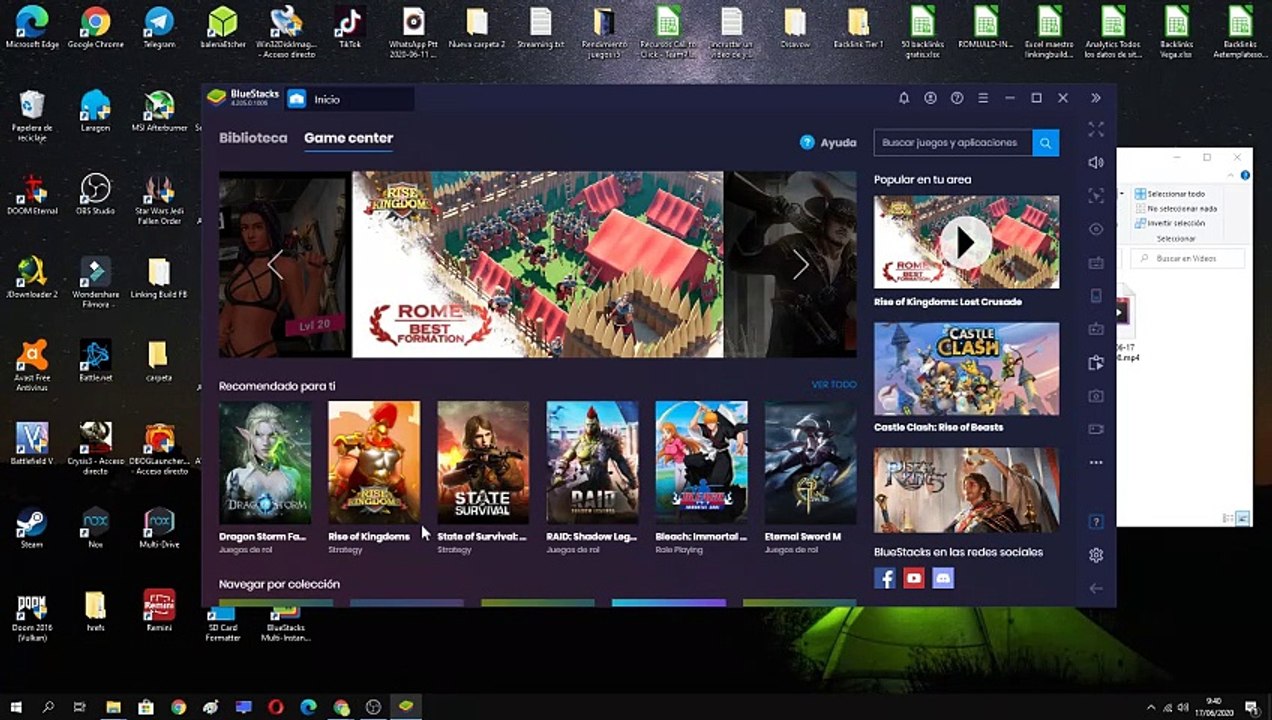Click VER TODO link
Image resolution: width=1272 pixels, height=720 pixels.
coord(834,385)
